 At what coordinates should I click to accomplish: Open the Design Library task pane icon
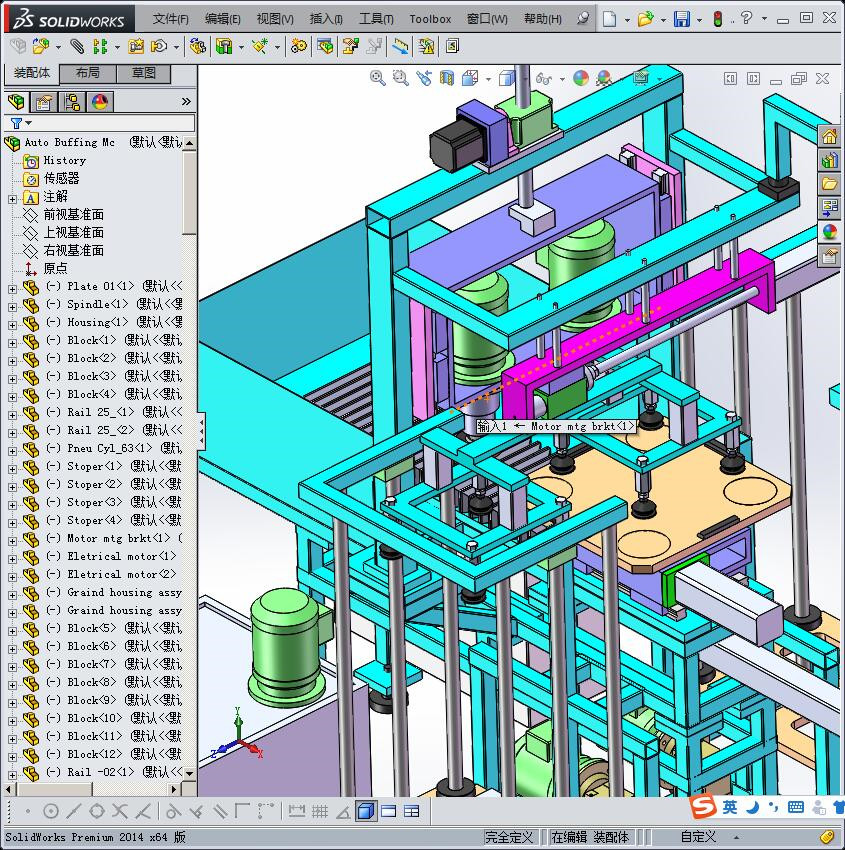pos(829,160)
